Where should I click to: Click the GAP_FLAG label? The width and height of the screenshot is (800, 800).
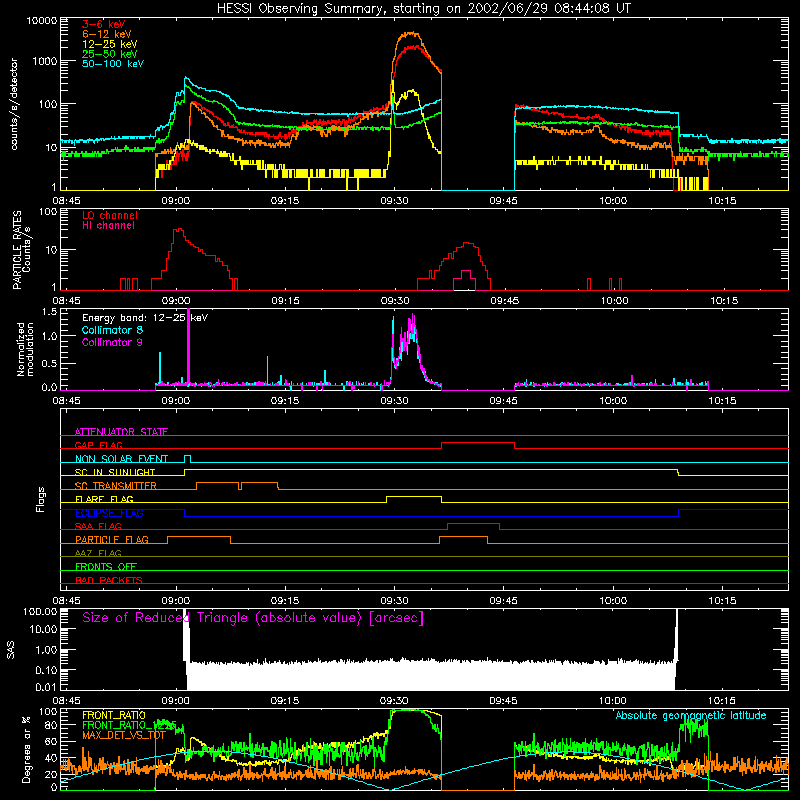point(98,445)
